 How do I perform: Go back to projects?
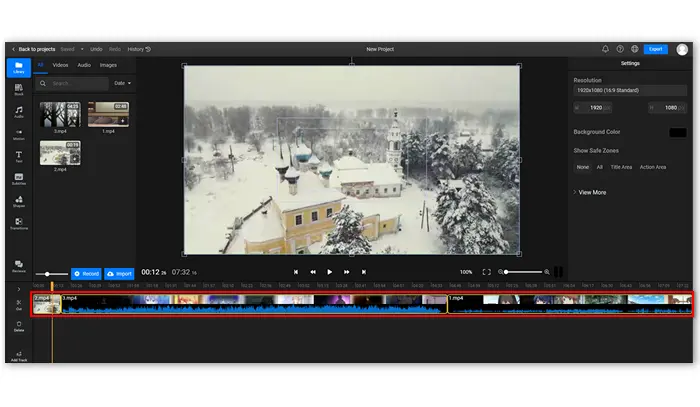[x=33, y=49]
